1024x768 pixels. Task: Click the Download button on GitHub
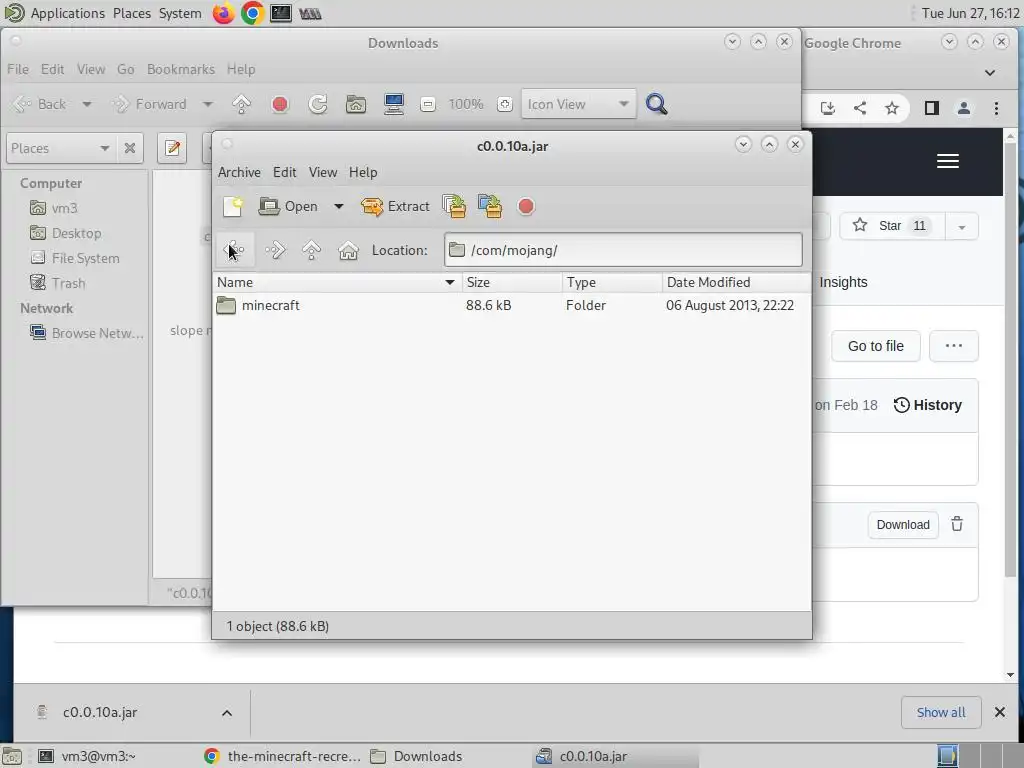click(x=903, y=524)
